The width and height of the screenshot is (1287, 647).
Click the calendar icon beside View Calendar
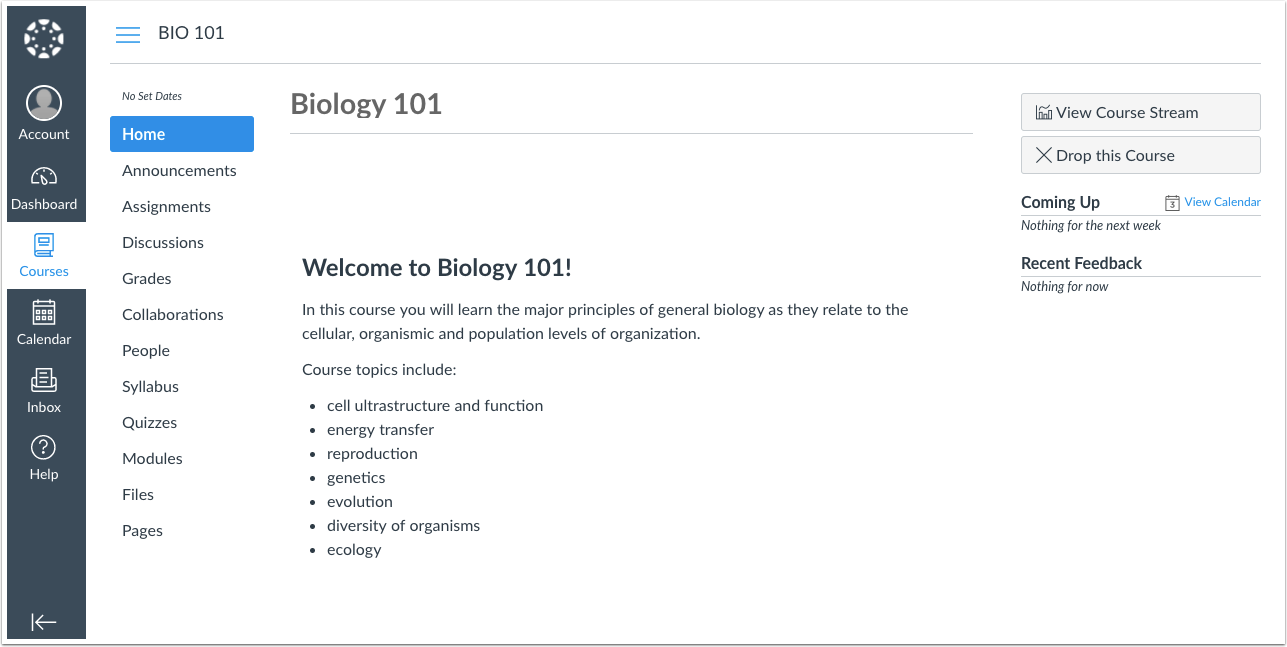(x=1170, y=202)
